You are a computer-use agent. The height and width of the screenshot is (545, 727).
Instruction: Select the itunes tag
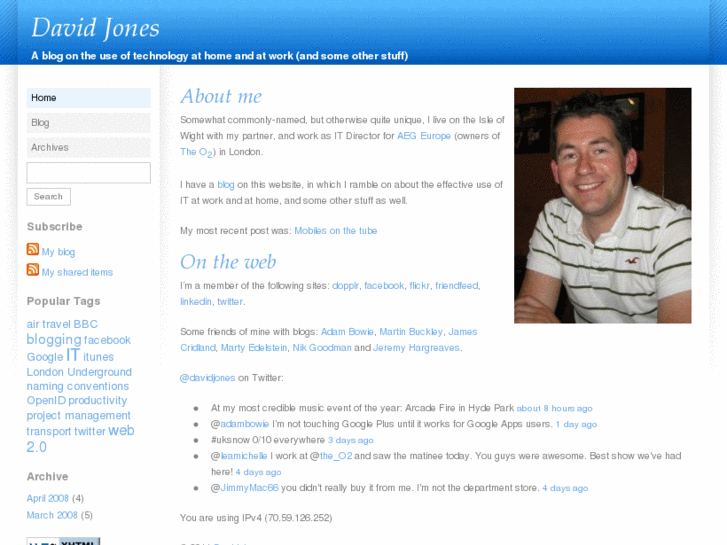[98, 357]
